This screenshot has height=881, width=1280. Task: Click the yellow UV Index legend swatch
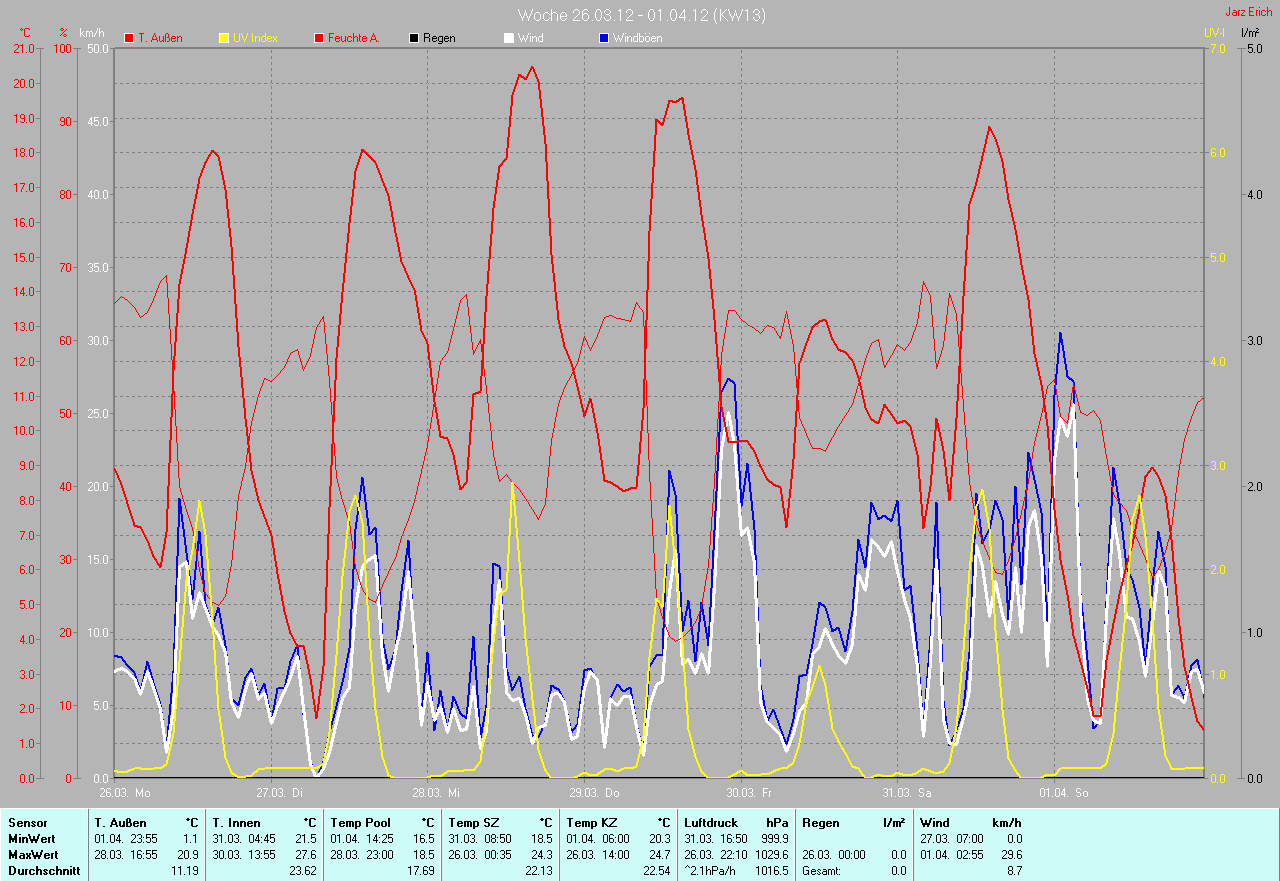tap(224, 38)
